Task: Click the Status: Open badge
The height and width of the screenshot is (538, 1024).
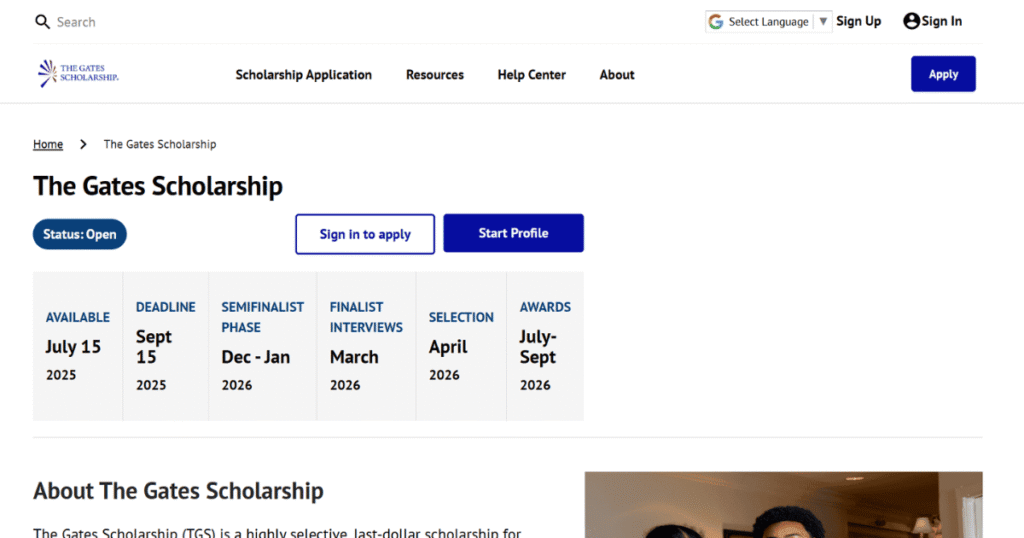Action: (x=80, y=234)
